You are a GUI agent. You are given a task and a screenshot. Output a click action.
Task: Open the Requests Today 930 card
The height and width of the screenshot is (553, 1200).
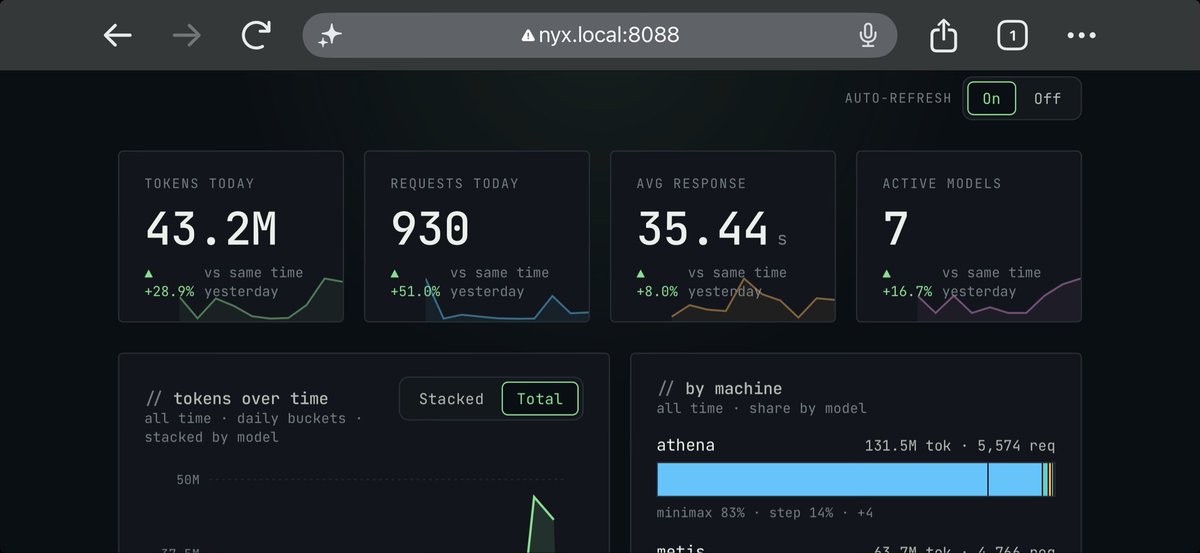pyautogui.click(x=477, y=236)
